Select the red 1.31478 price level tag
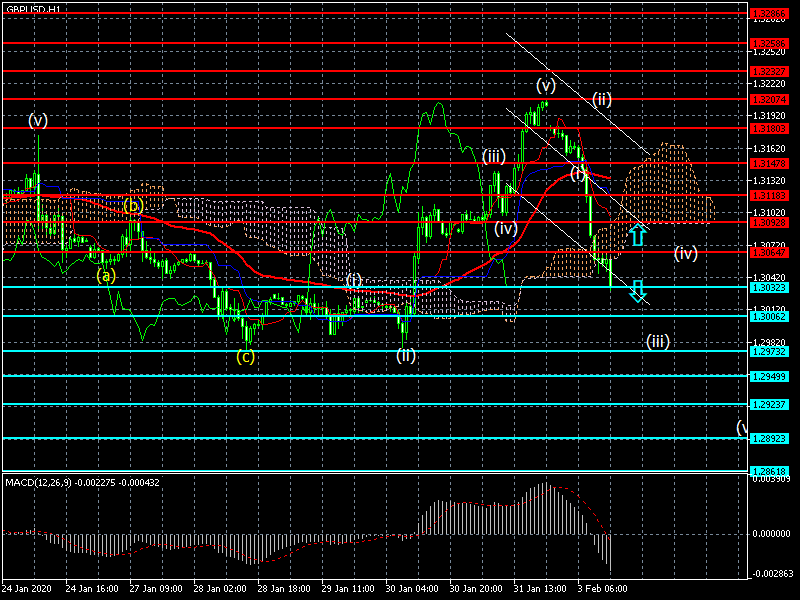 [x=769, y=164]
